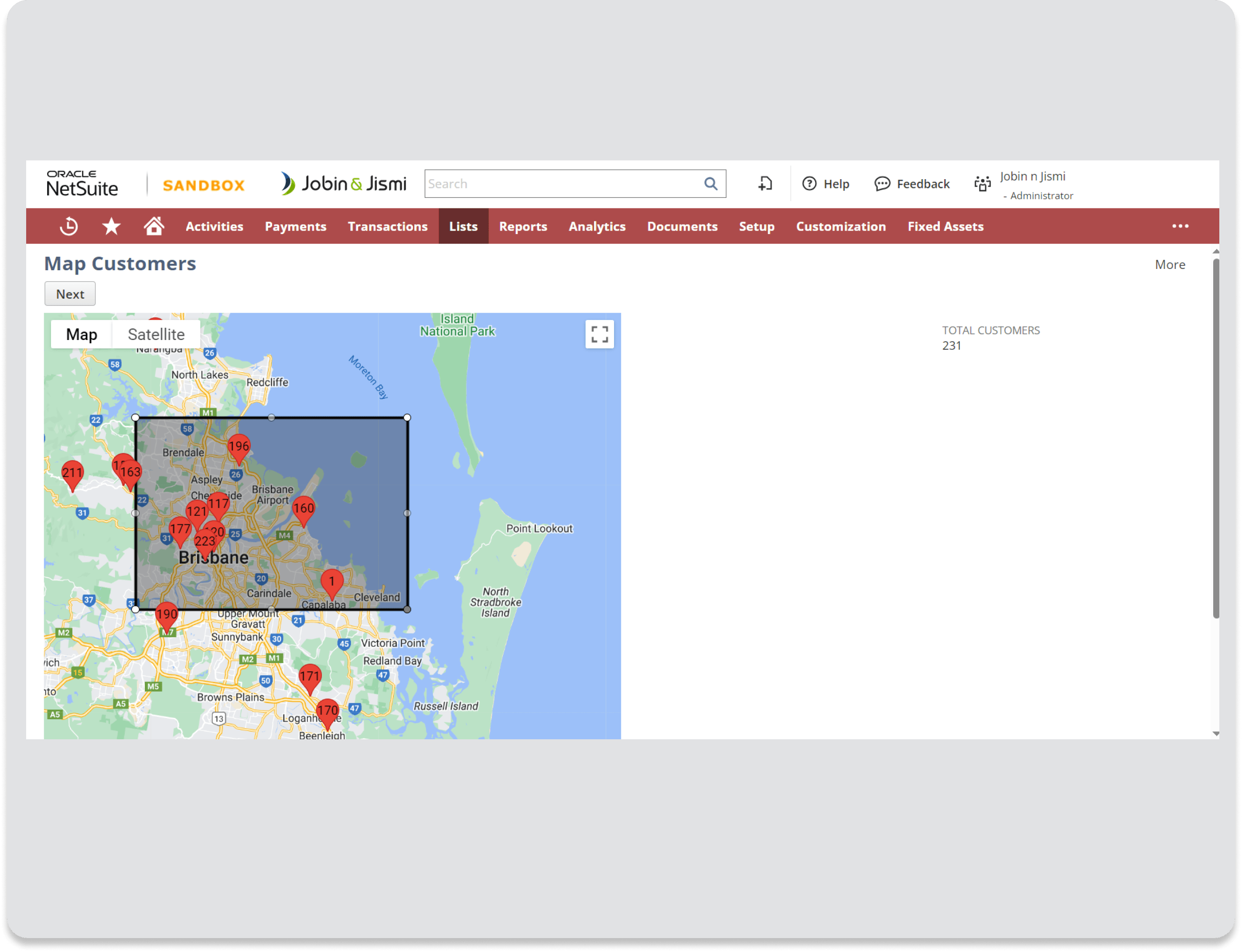This screenshot has height=952, width=1242.
Task: Open Feedback speech bubble icon
Action: [882, 184]
